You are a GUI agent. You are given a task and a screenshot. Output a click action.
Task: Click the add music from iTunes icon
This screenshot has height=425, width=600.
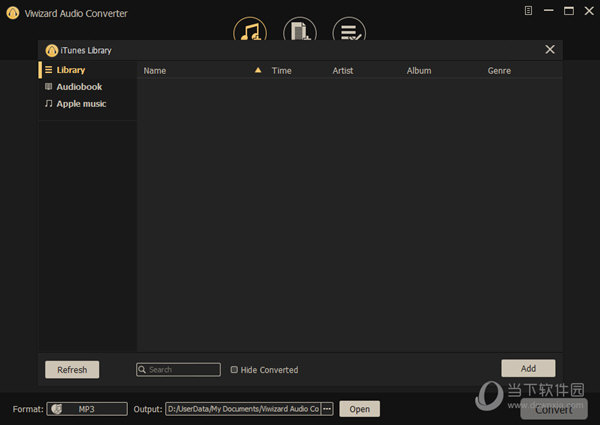[x=250, y=29]
